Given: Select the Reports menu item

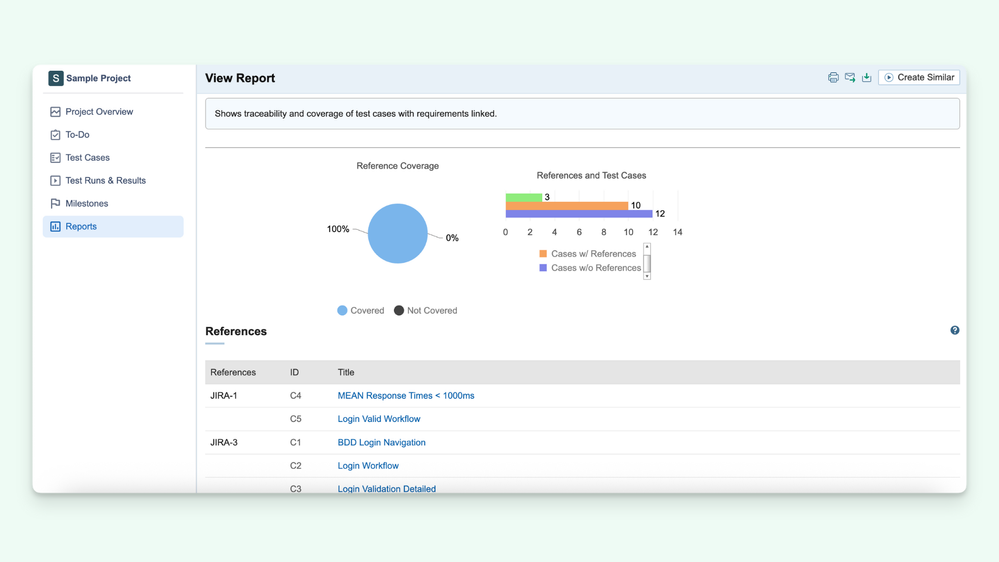Looking at the screenshot, I should point(113,227).
